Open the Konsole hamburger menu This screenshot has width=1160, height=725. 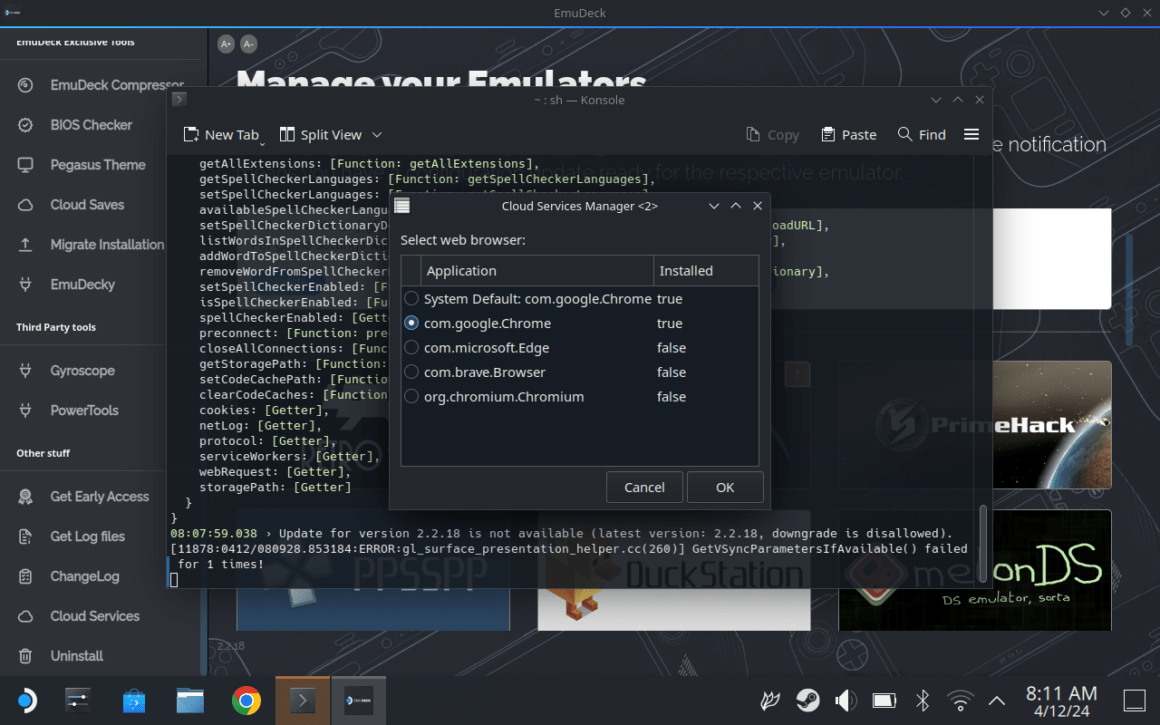[971, 134]
